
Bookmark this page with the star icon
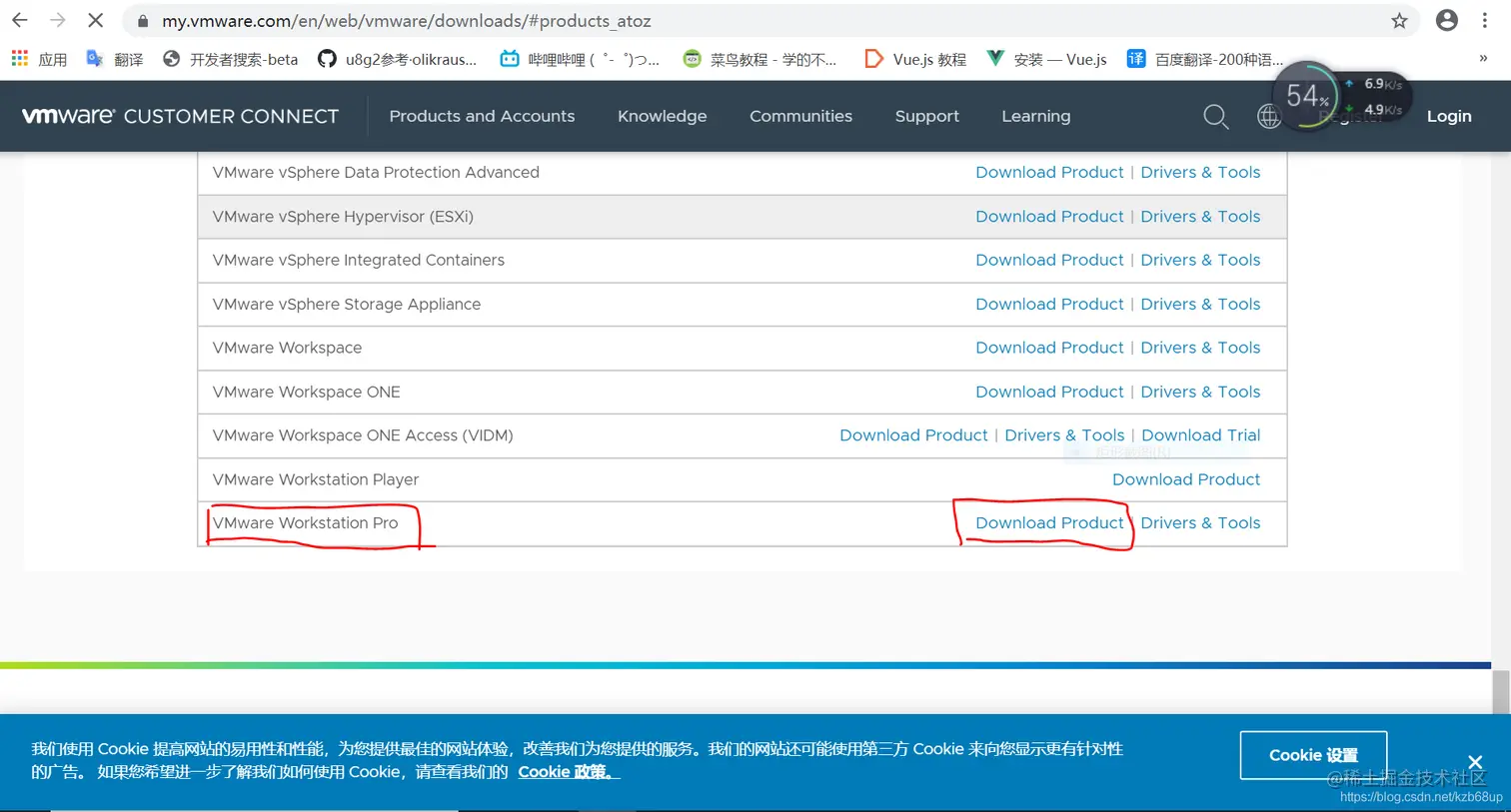click(x=1399, y=21)
